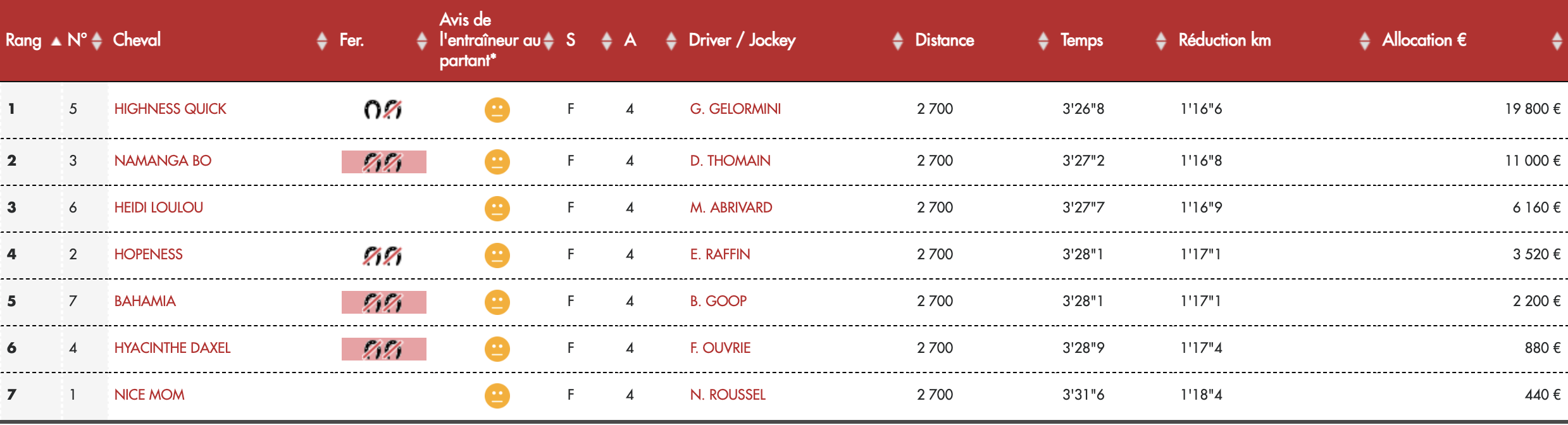This screenshot has height=425, width=1568.
Task: Sort table by Cheval column
Action: (x=137, y=40)
